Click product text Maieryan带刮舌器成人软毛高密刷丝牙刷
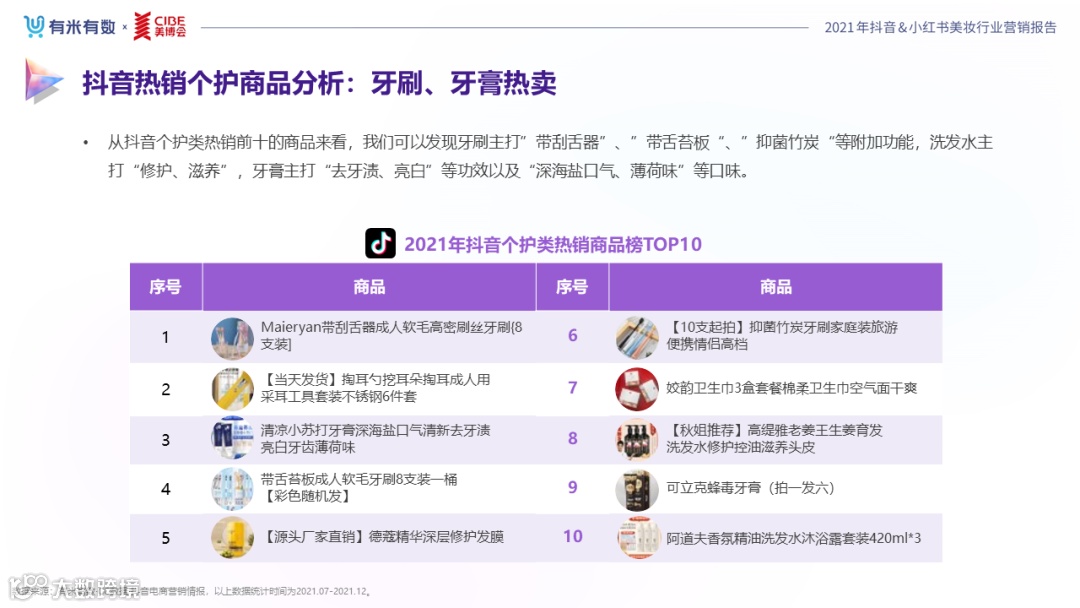1080x608 pixels. coord(391,335)
